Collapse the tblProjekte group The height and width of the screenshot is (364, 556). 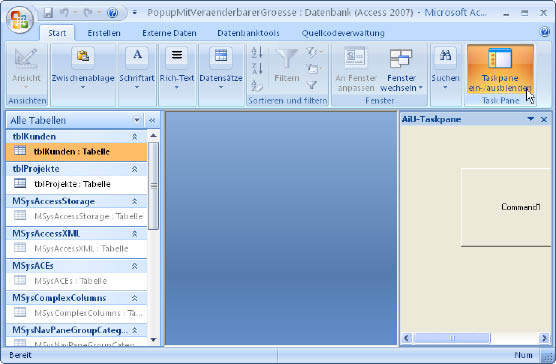pyautogui.click(x=135, y=169)
